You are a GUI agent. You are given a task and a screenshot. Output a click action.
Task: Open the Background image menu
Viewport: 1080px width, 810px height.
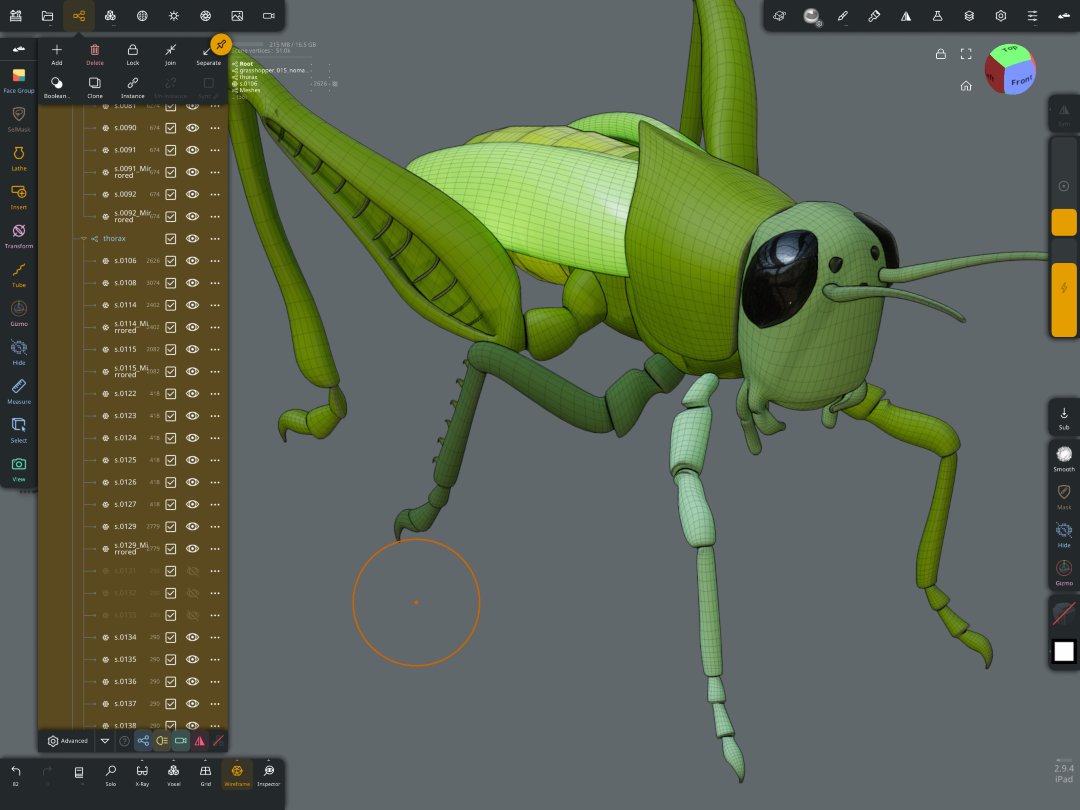coord(237,16)
